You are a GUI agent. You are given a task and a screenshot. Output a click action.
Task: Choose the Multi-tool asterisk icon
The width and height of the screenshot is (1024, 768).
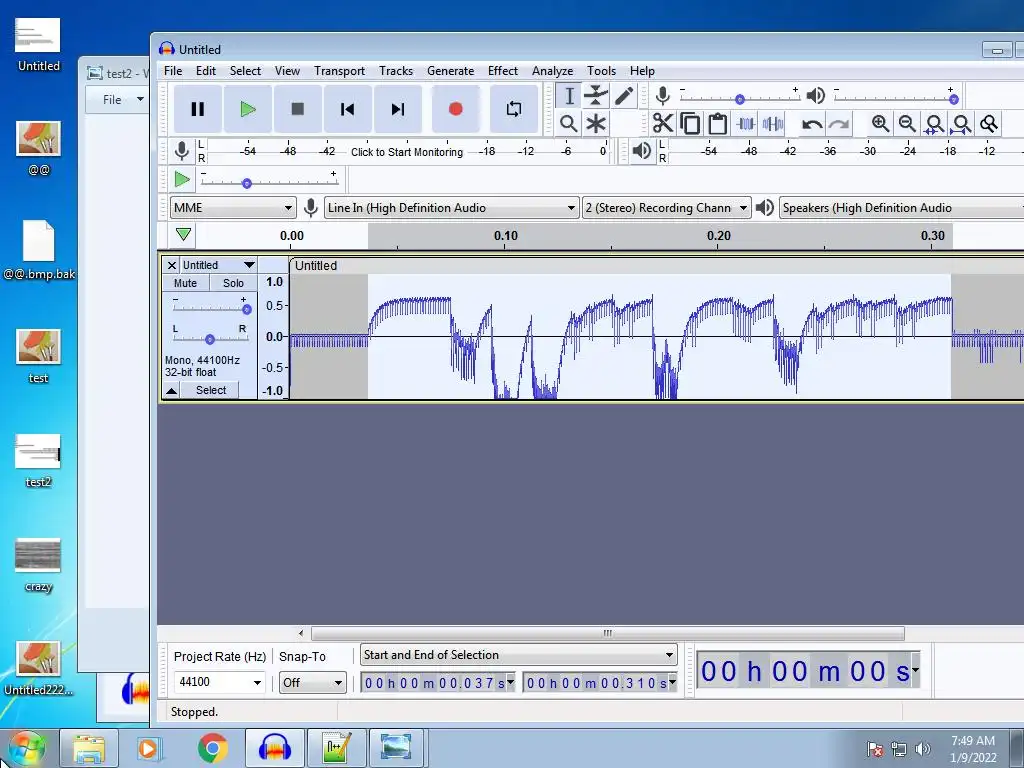(x=596, y=123)
